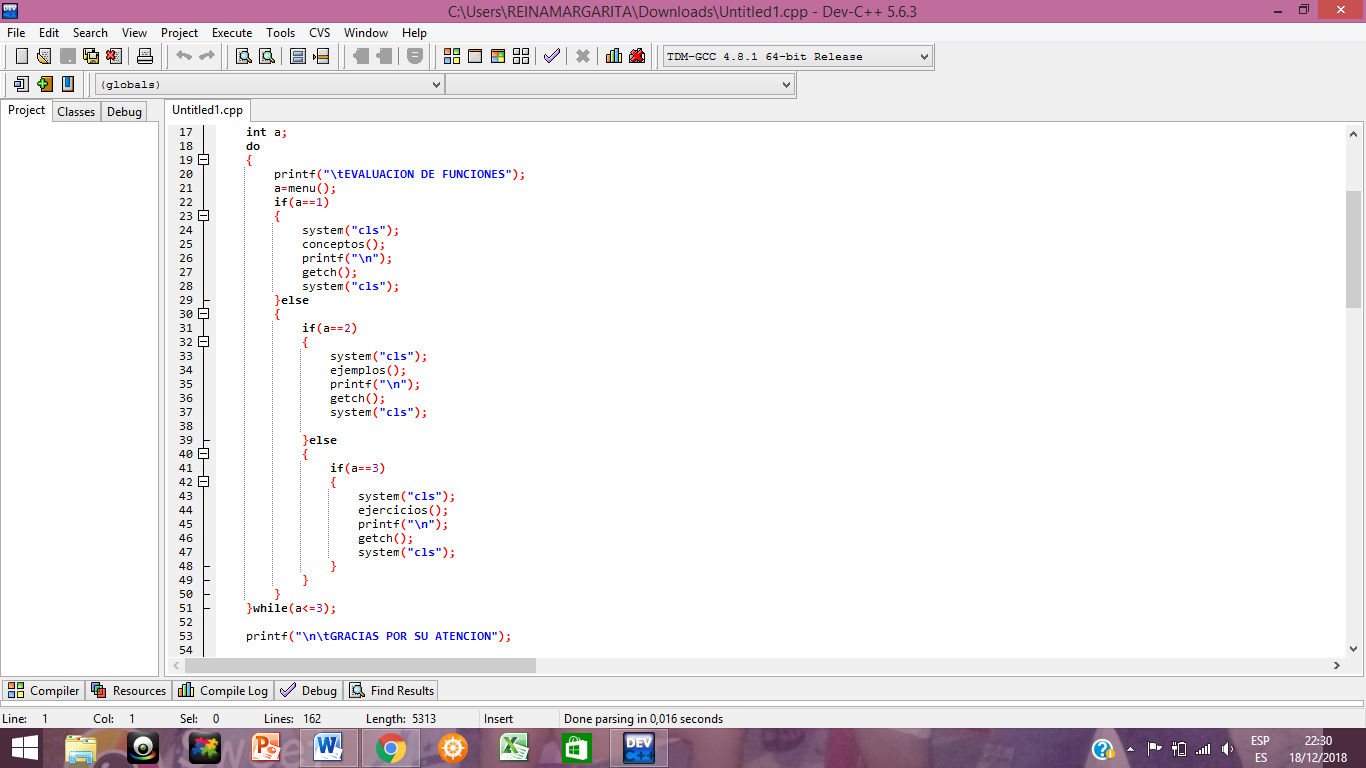The height and width of the screenshot is (768, 1366).
Task: Open Microsoft Word from the taskbar
Action: tap(328, 748)
